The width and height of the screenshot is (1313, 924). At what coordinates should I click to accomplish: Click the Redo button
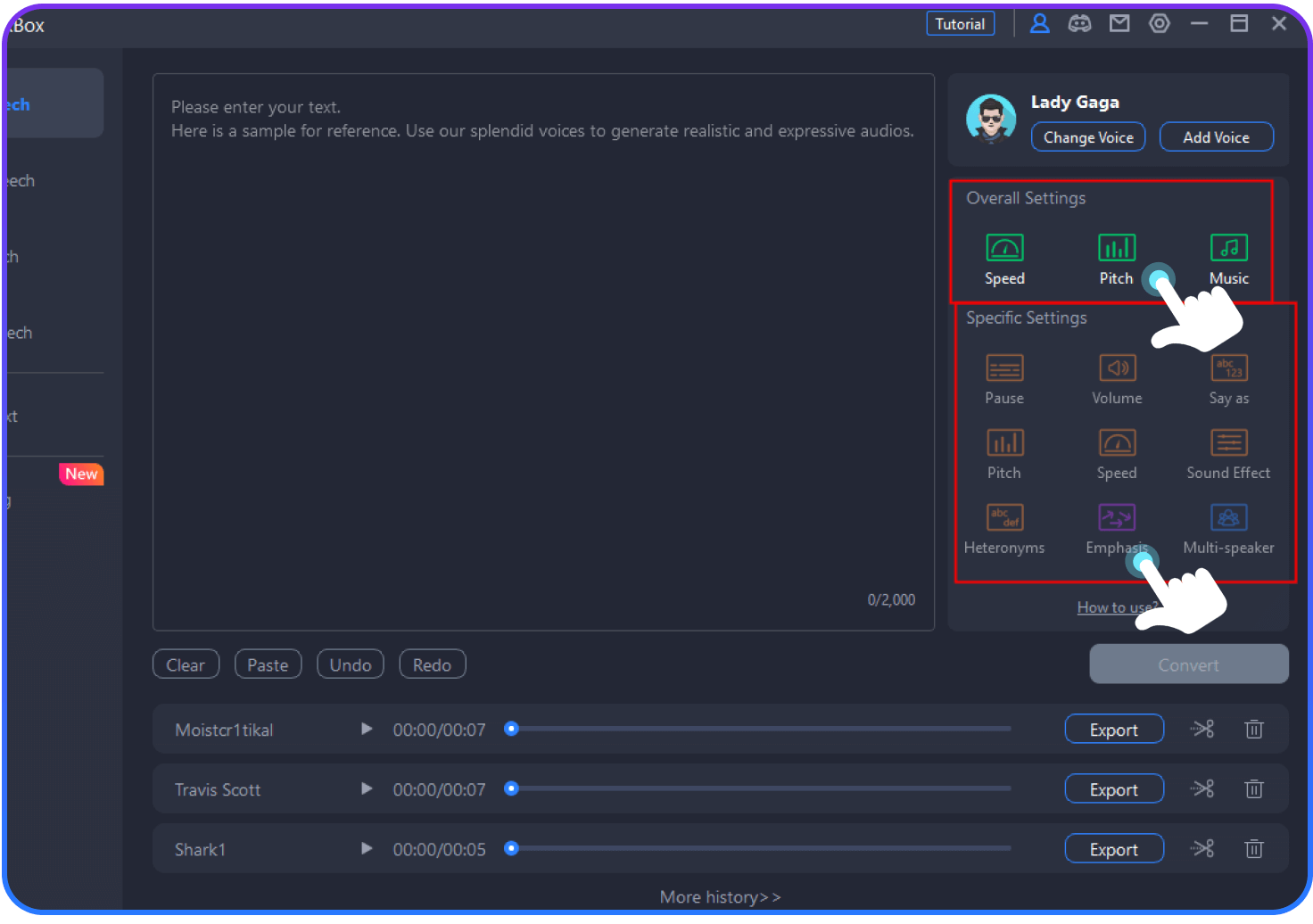click(x=433, y=664)
